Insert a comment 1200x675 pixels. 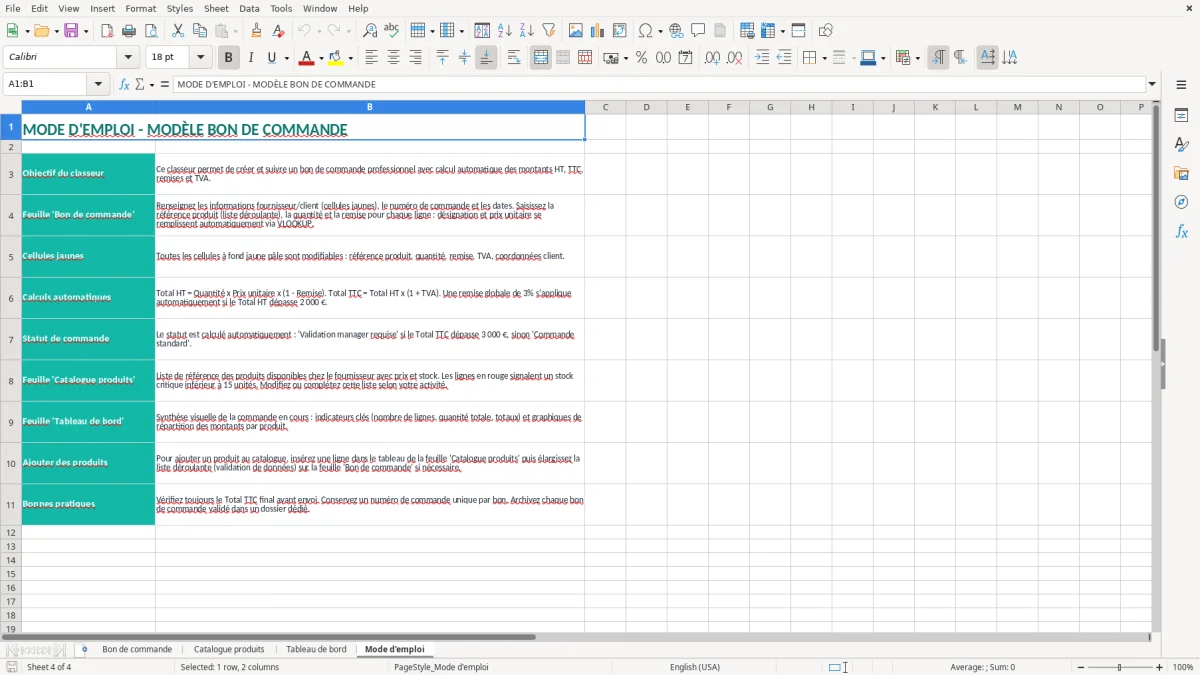click(698, 31)
